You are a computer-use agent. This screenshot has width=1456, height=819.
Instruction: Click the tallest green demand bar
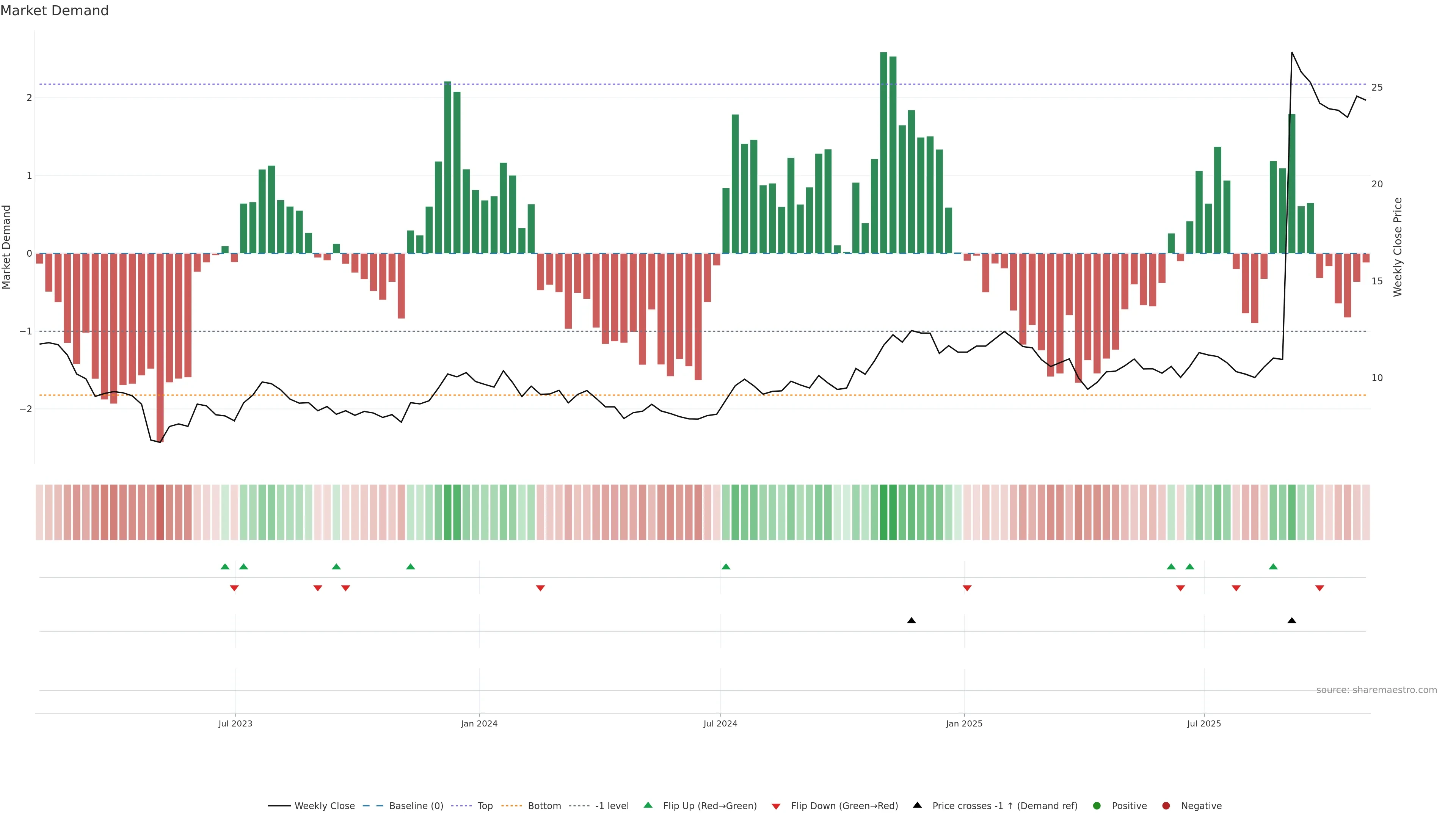click(883, 152)
